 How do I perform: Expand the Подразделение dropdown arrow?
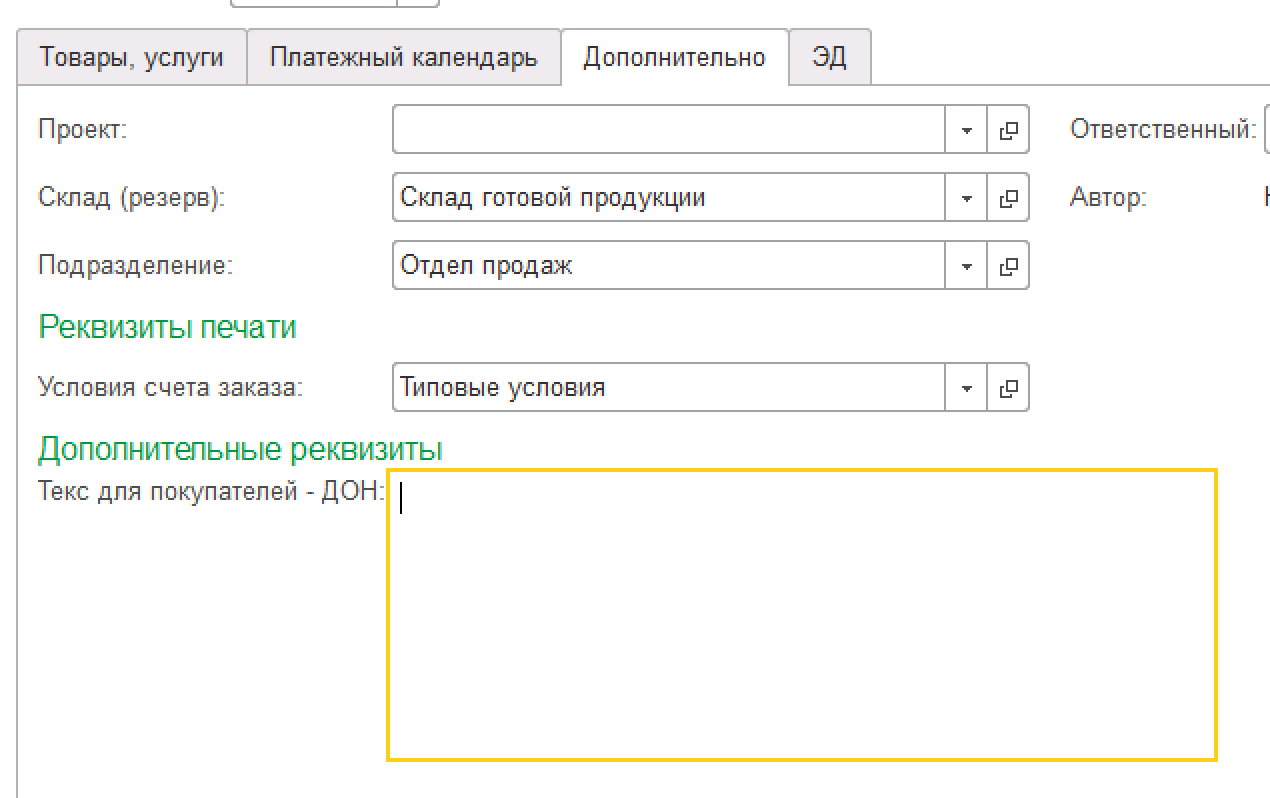click(x=966, y=266)
